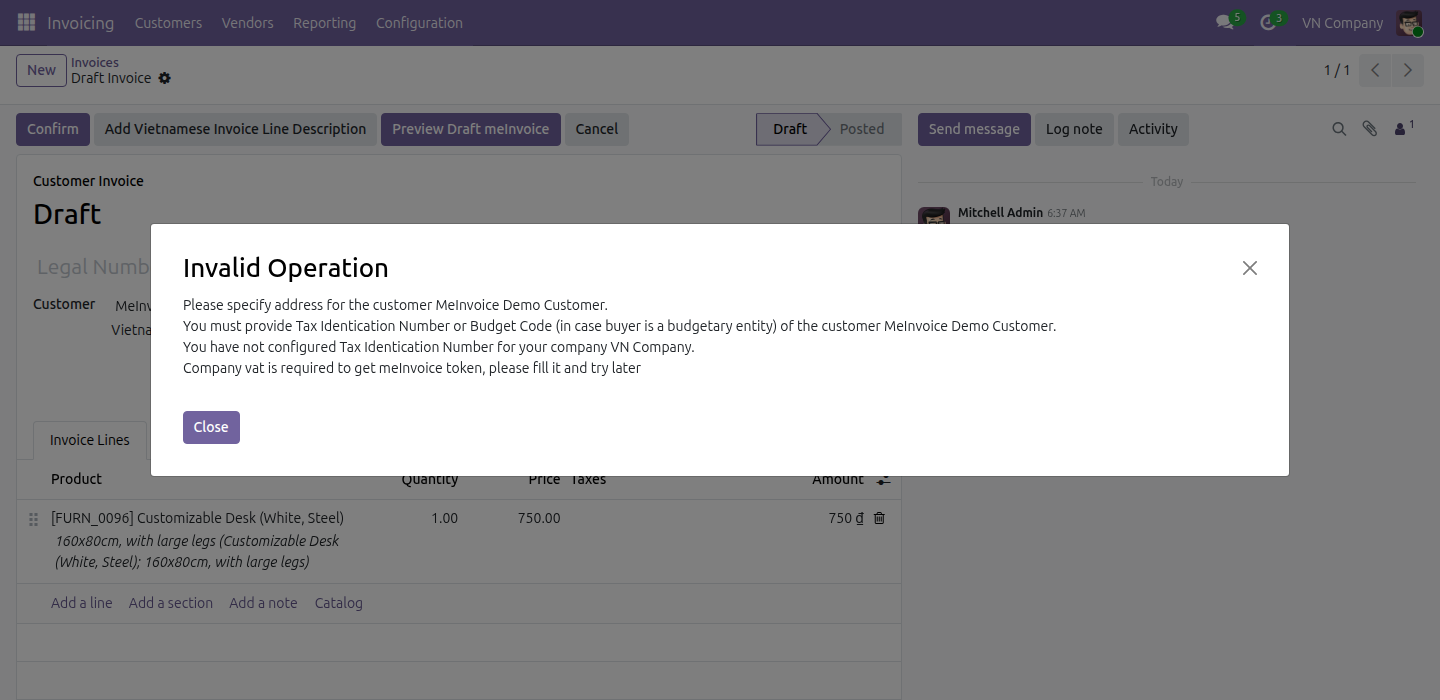Click the Mitchell Admin message author name

(x=1000, y=213)
